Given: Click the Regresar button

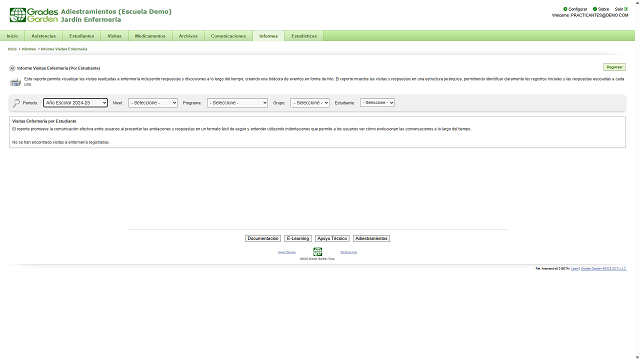Looking at the screenshot, I should (x=614, y=67).
